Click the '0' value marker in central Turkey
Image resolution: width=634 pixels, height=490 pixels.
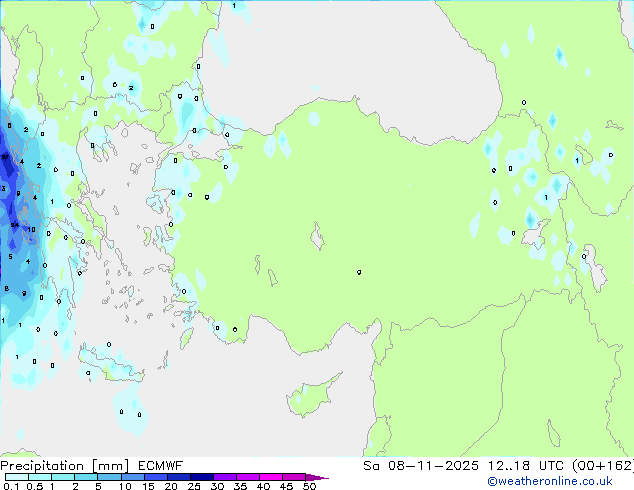point(359,272)
